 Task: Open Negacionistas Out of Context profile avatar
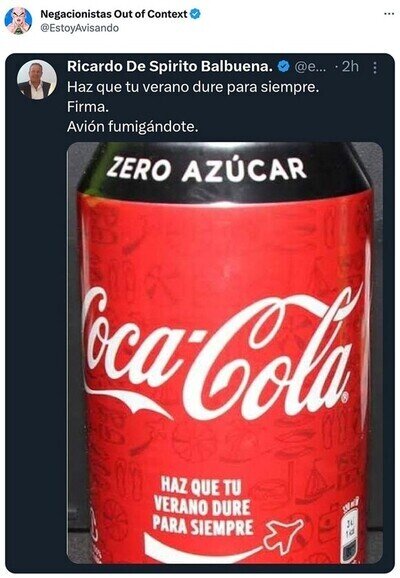click(x=18, y=21)
